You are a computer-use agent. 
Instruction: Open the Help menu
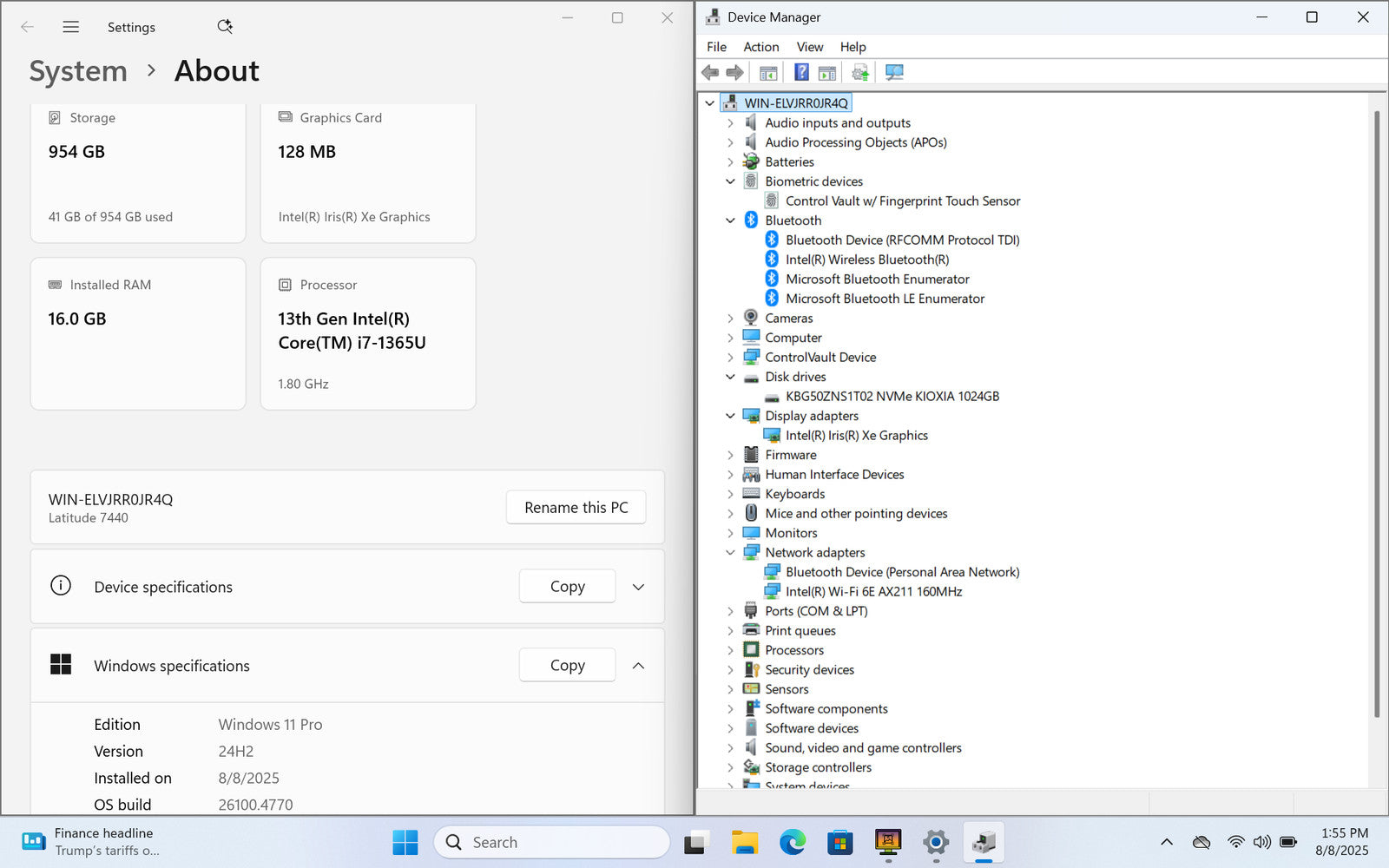tap(852, 47)
